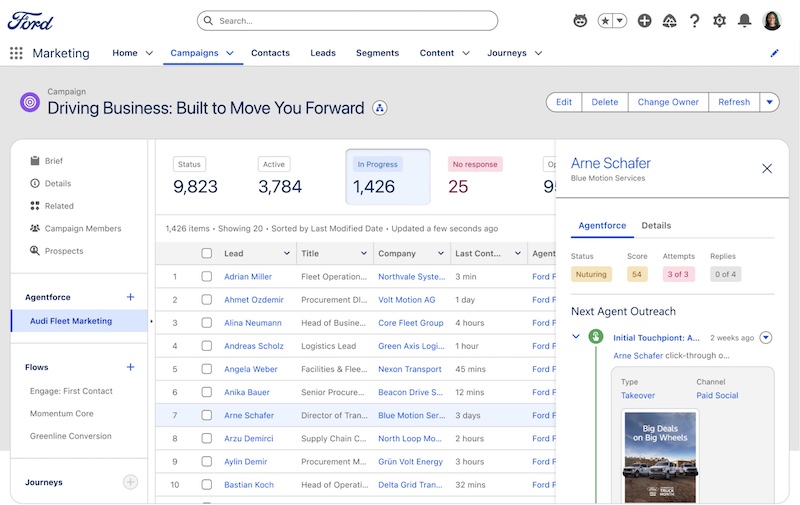This screenshot has height=505, width=800.
Task: Open the Initial Touchpoint actions menu arrow
Action: 766,337
